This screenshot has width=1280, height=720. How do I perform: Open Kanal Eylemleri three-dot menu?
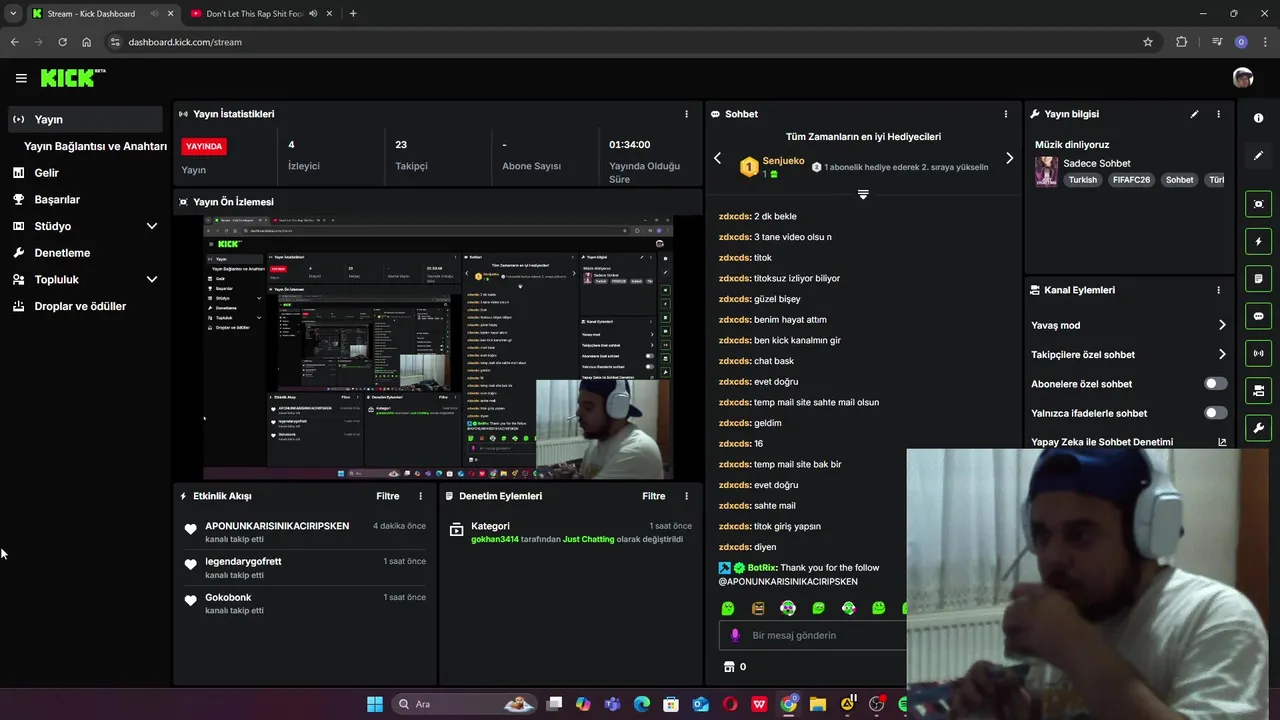coord(1218,290)
